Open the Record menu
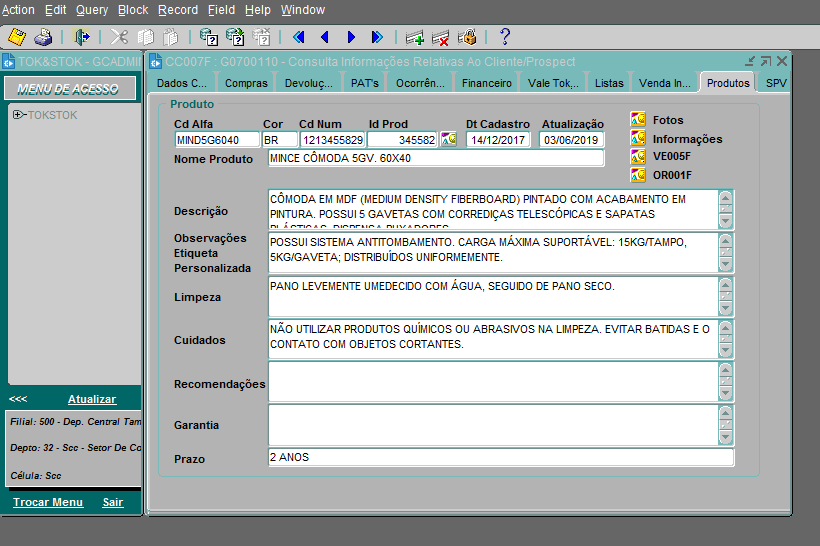This screenshot has width=820, height=546. pyautogui.click(x=178, y=10)
